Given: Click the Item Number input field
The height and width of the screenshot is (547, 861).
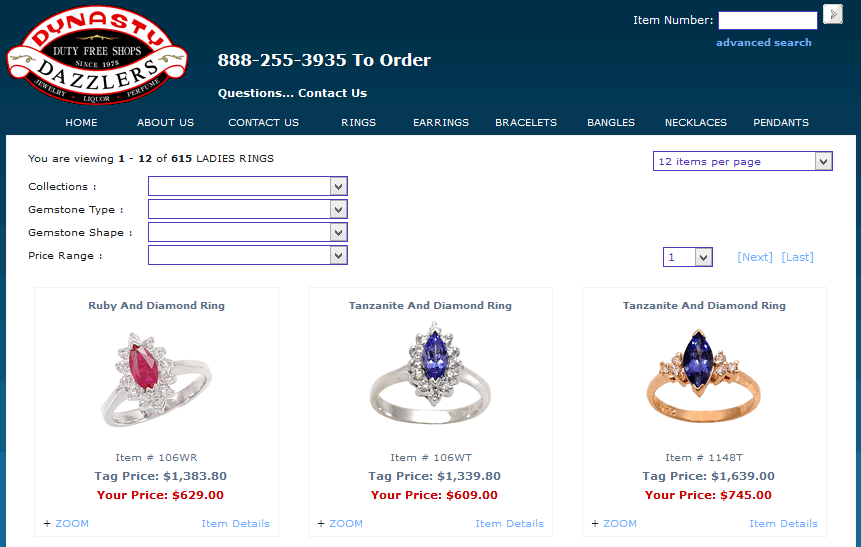Looking at the screenshot, I should coord(768,20).
